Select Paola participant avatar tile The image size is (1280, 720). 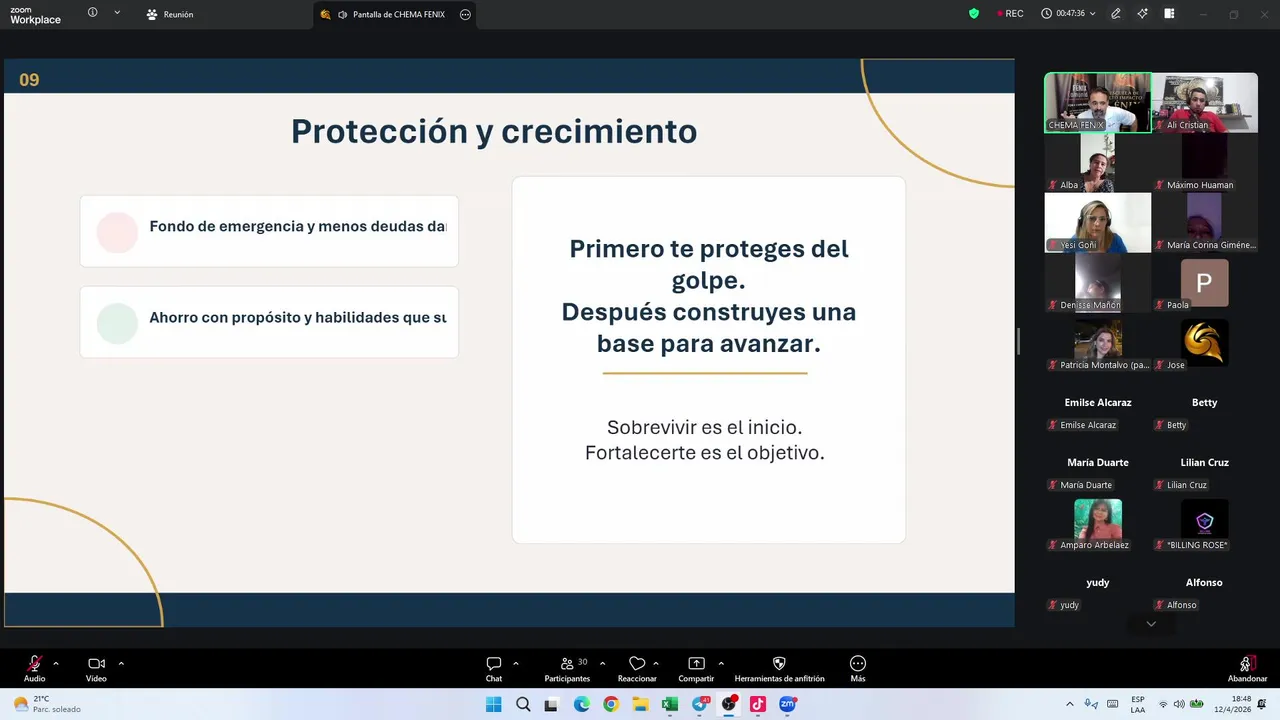coord(1204,282)
